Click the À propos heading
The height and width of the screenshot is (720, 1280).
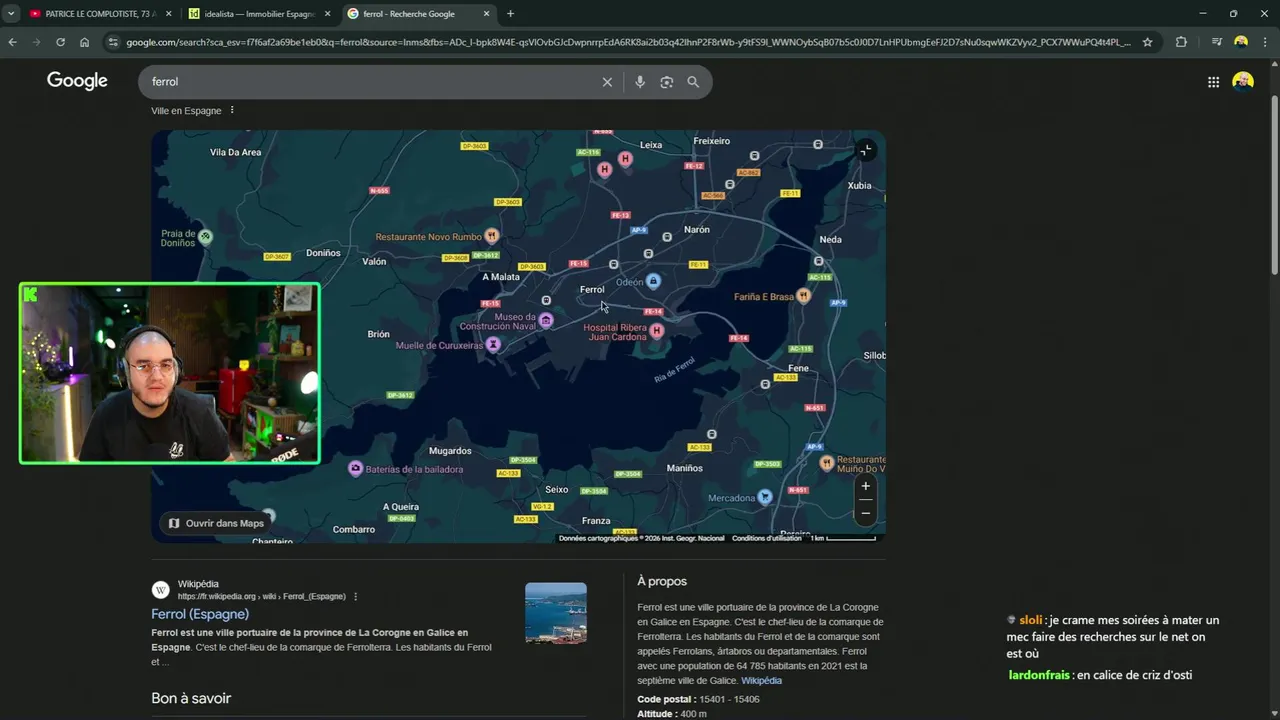coord(662,581)
